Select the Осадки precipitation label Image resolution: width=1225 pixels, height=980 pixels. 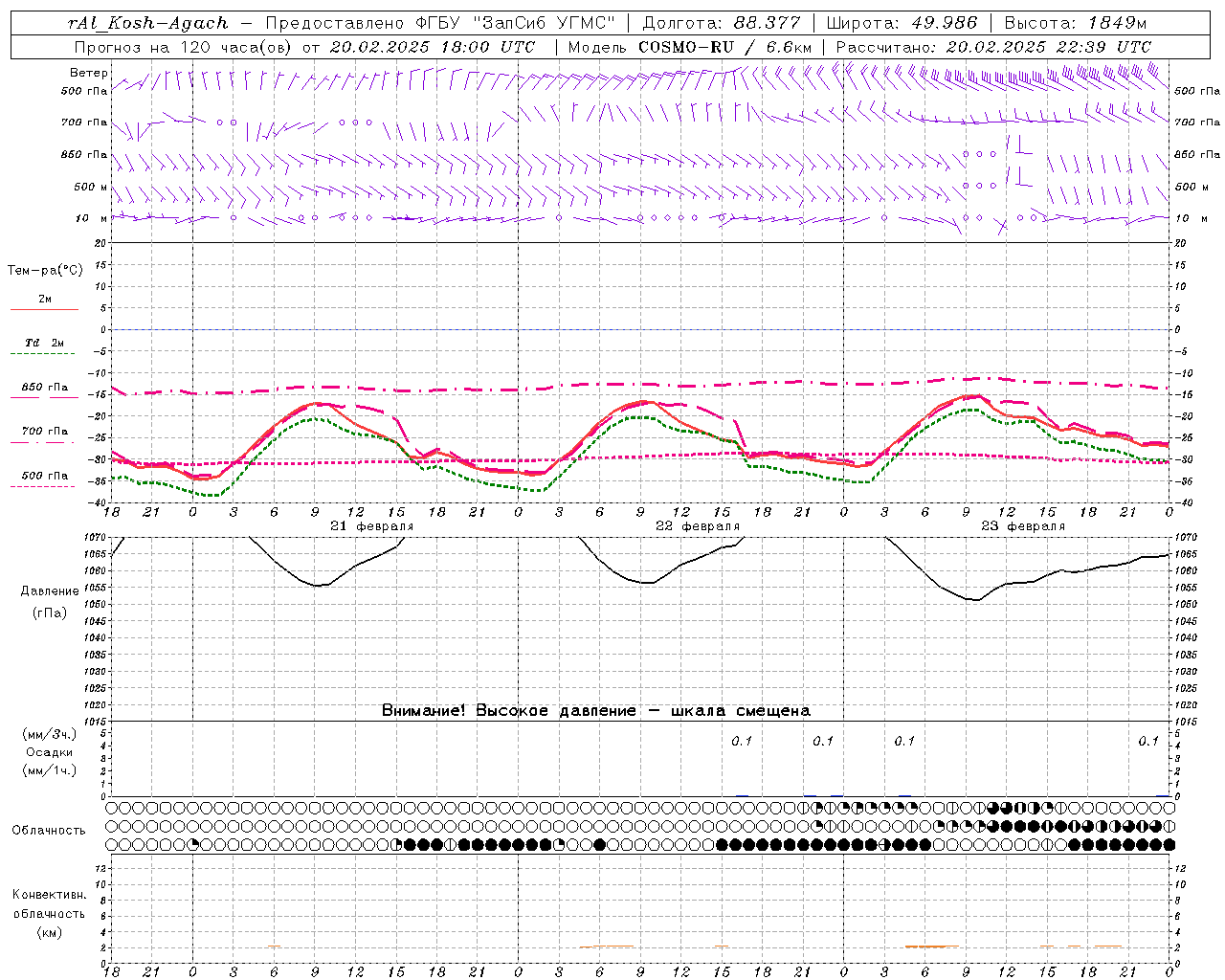point(50,752)
